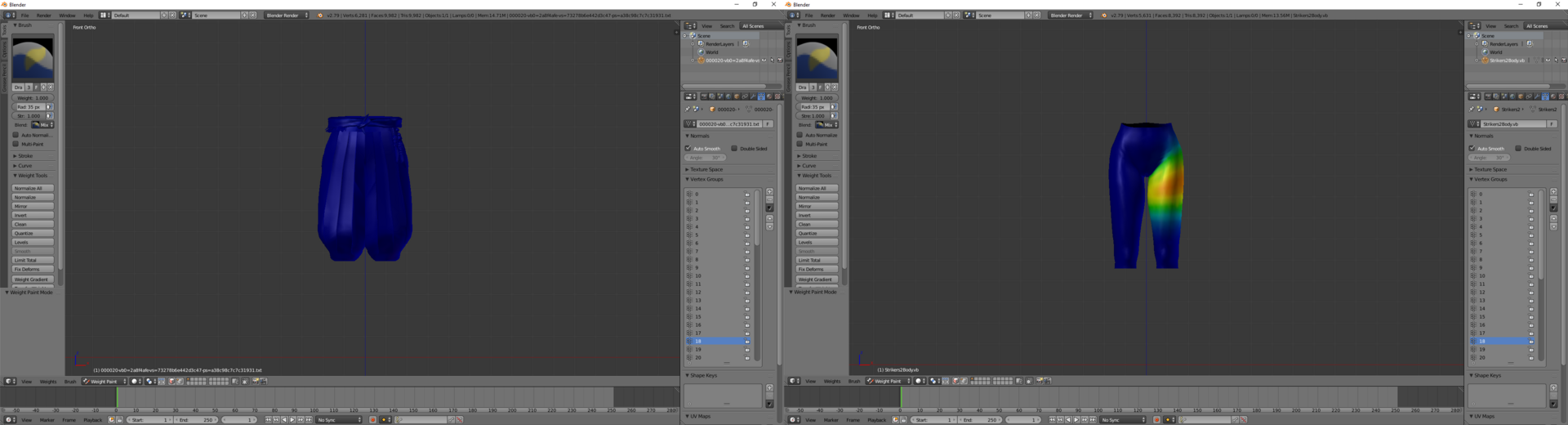Click mesh name field in left properties panel
The width and height of the screenshot is (1568, 425).
(728, 124)
